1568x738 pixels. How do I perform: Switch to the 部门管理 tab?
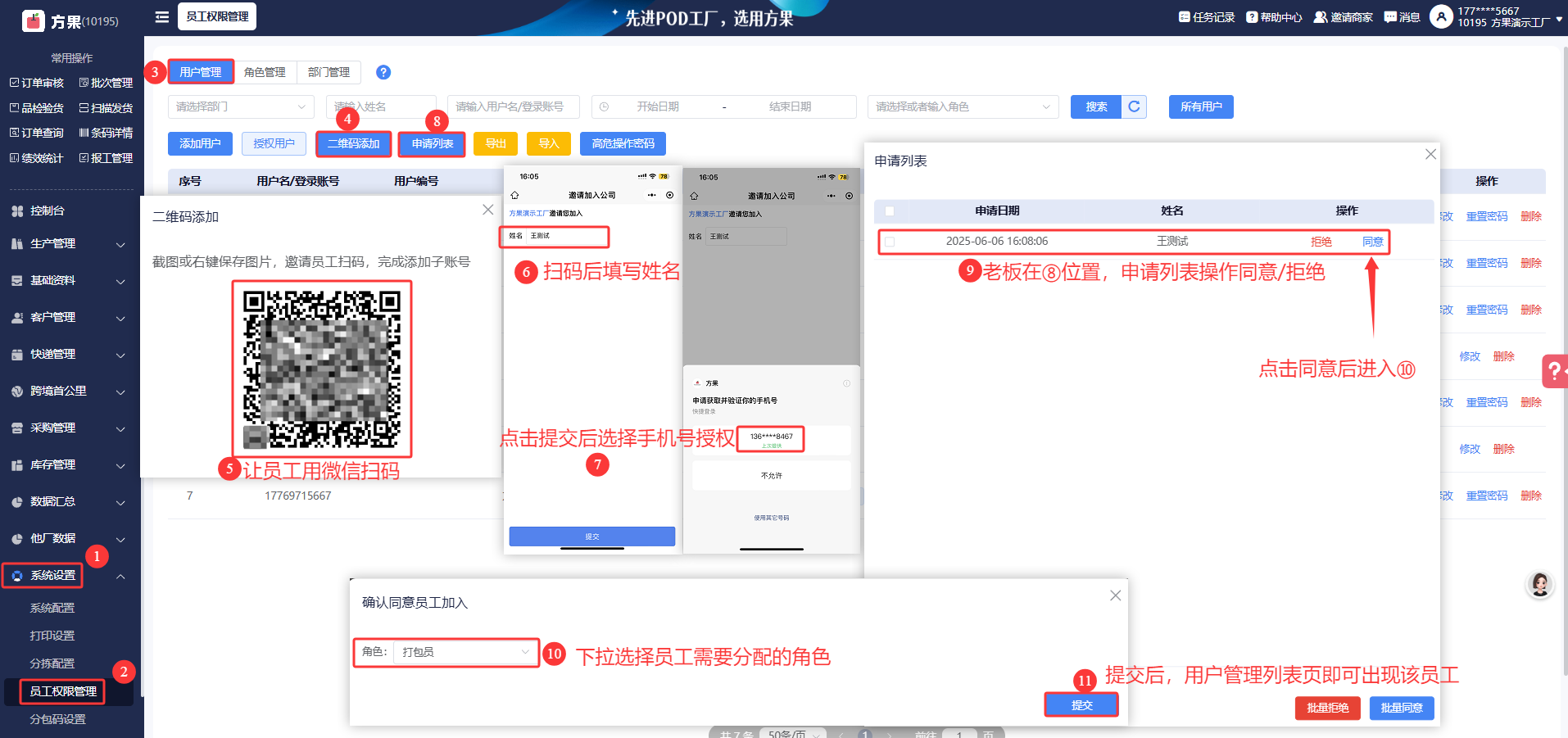point(329,72)
